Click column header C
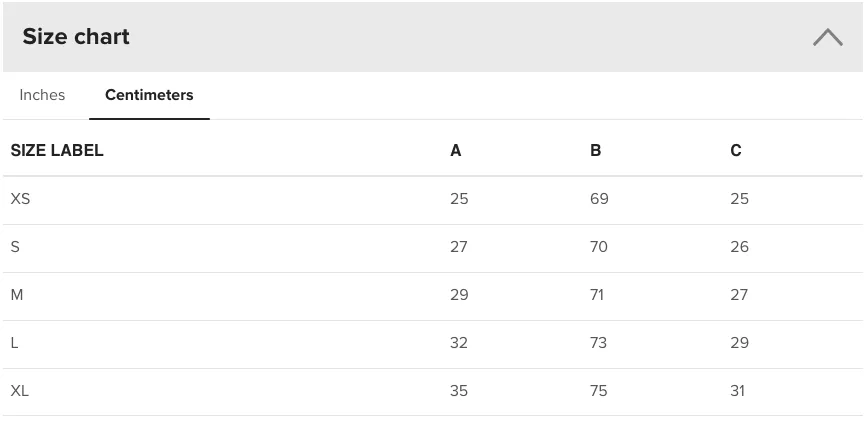The height and width of the screenshot is (423, 864). tap(736, 150)
